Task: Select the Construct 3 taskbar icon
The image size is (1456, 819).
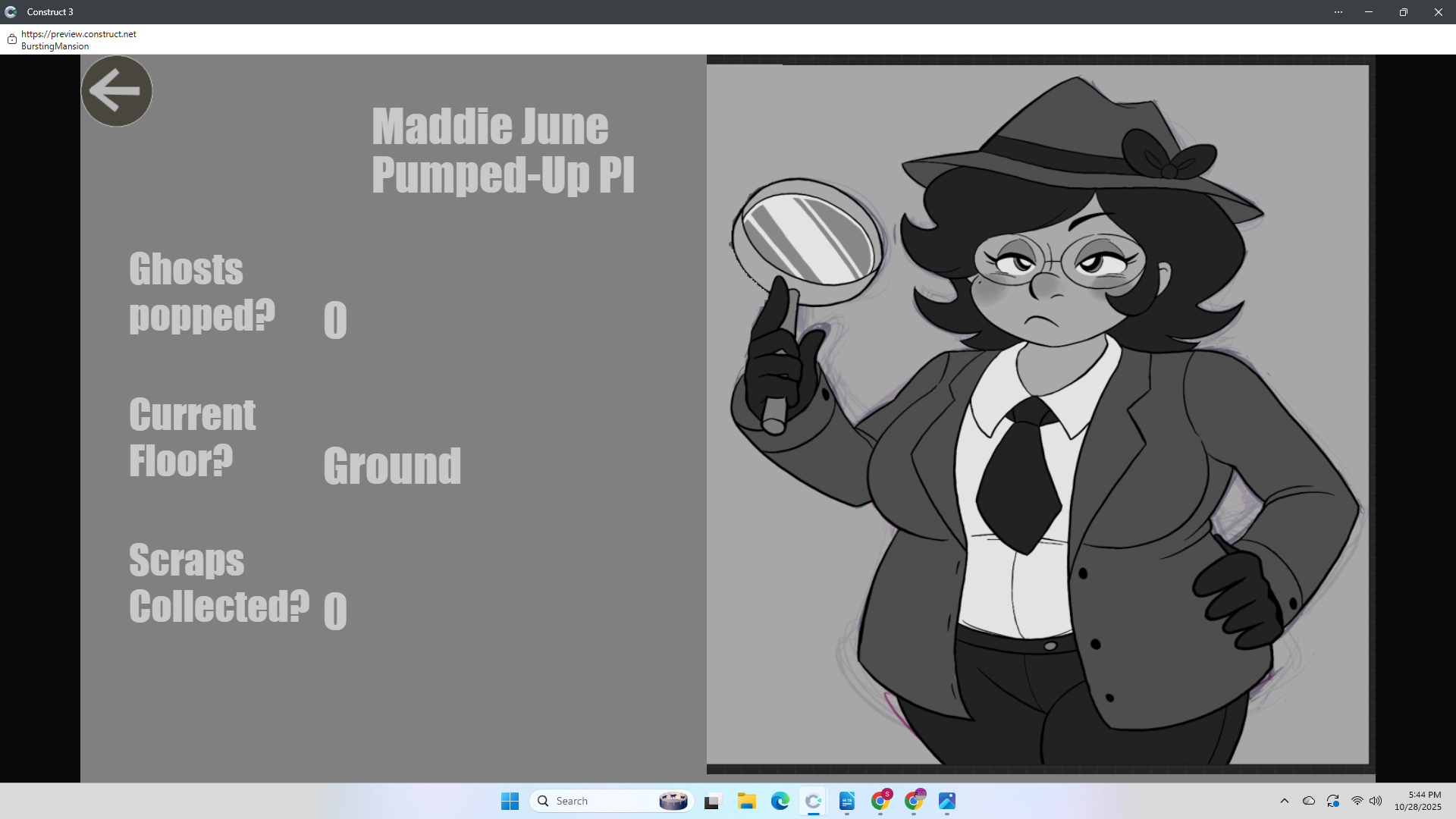Action: (x=813, y=801)
